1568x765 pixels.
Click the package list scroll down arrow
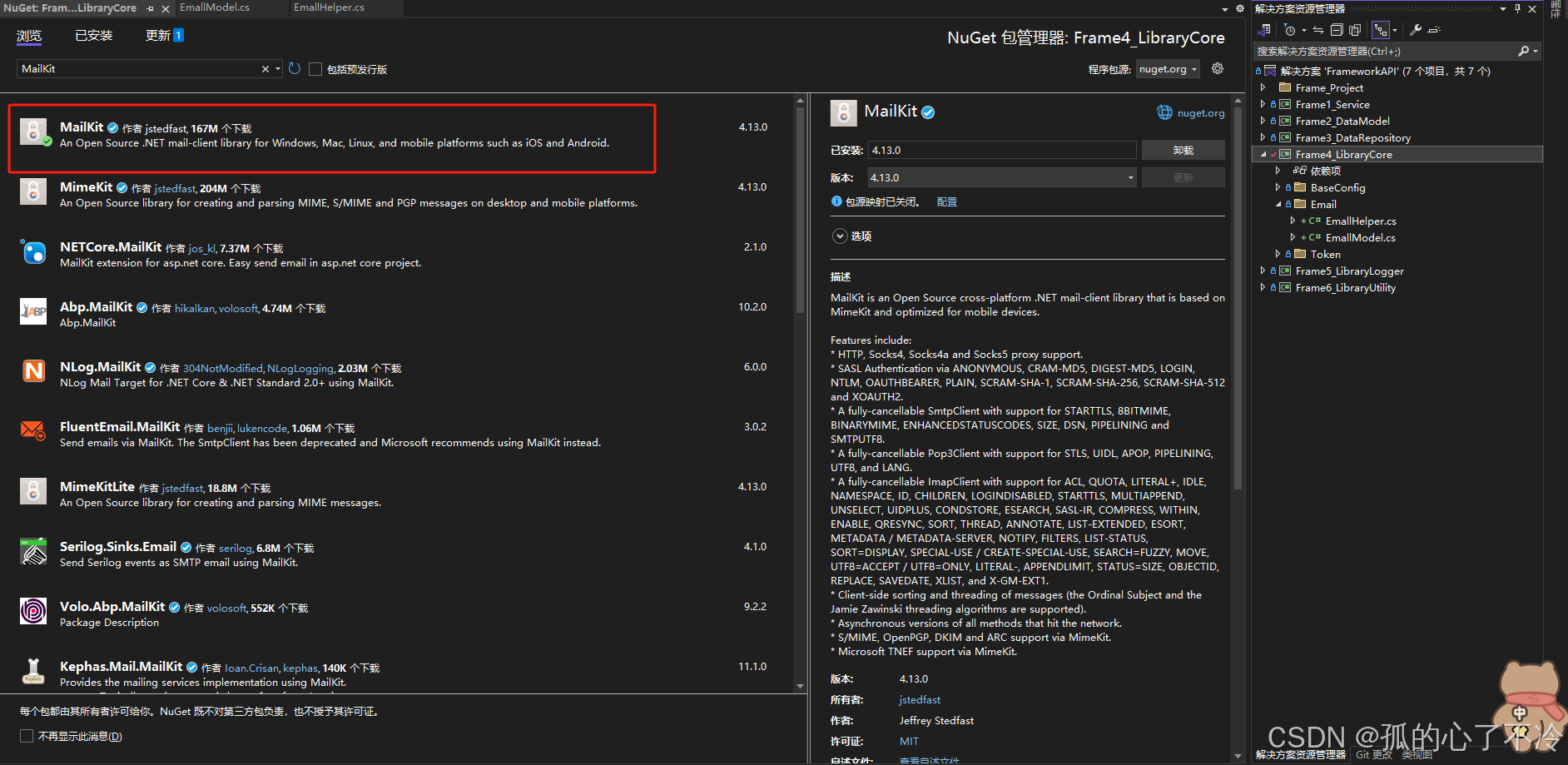(800, 687)
